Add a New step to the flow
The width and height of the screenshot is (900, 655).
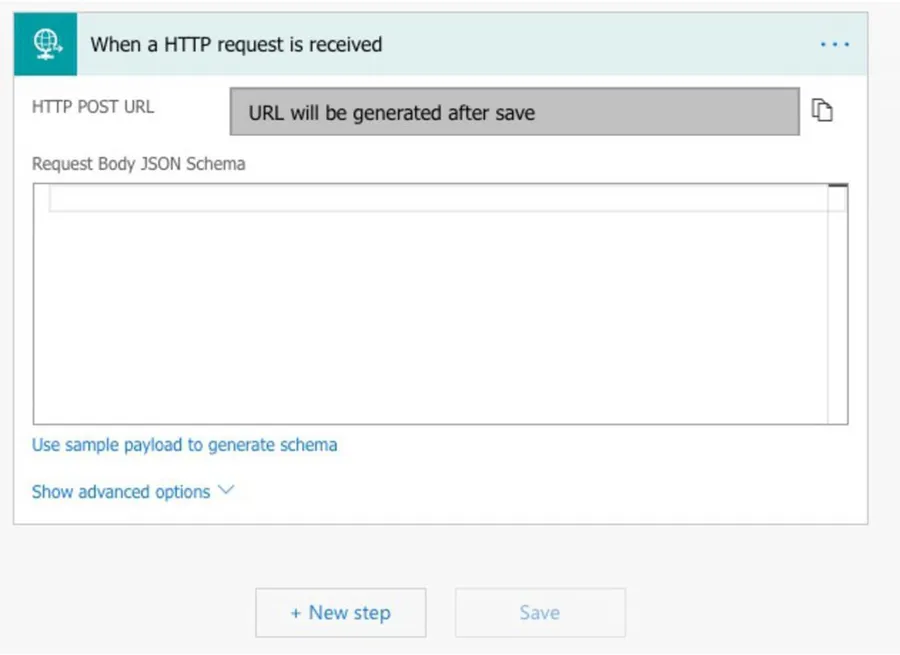coord(340,613)
